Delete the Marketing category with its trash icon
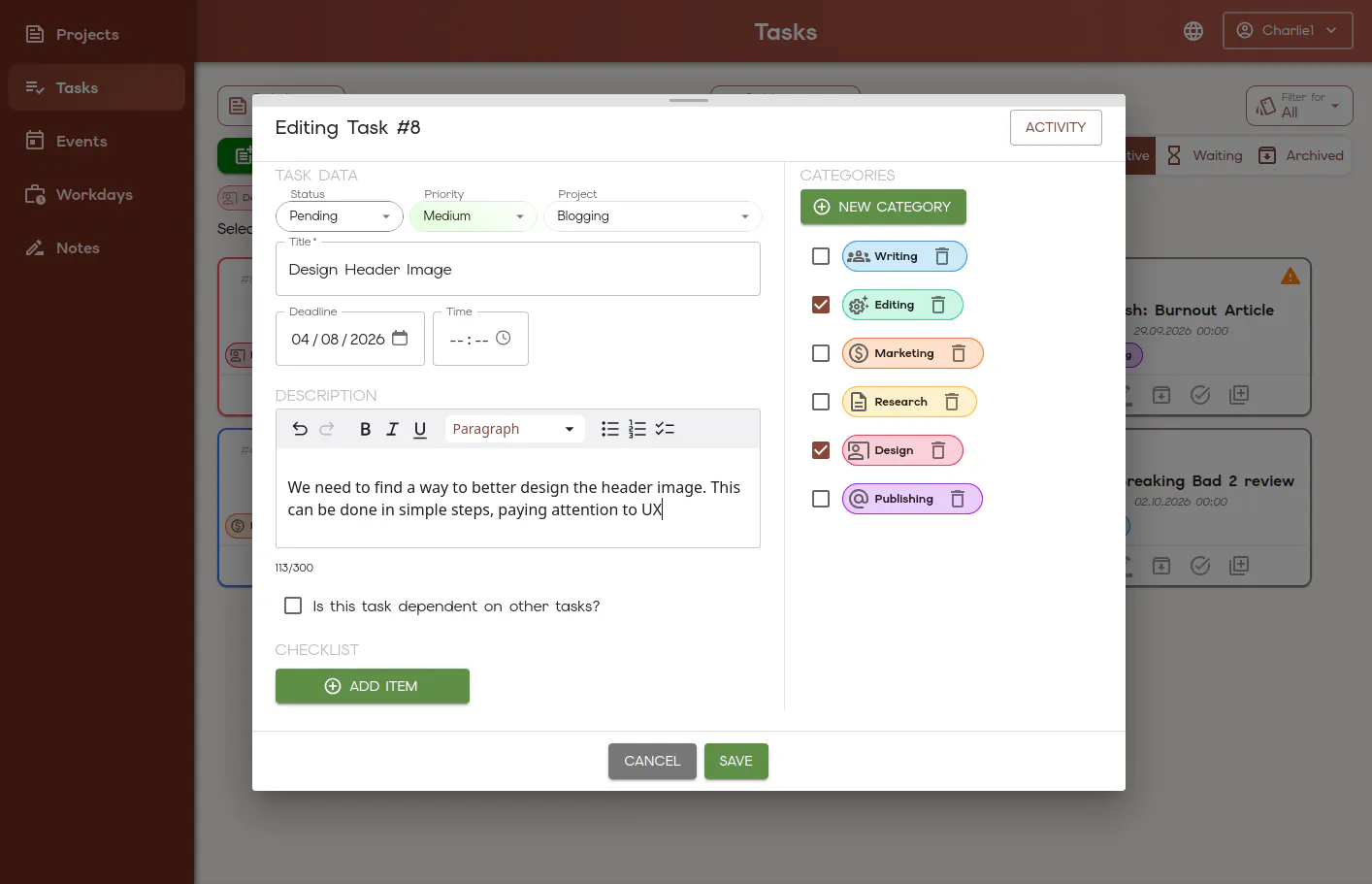Image resolution: width=1372 pixels, height=884 pixels. click(x=958, y=353)
